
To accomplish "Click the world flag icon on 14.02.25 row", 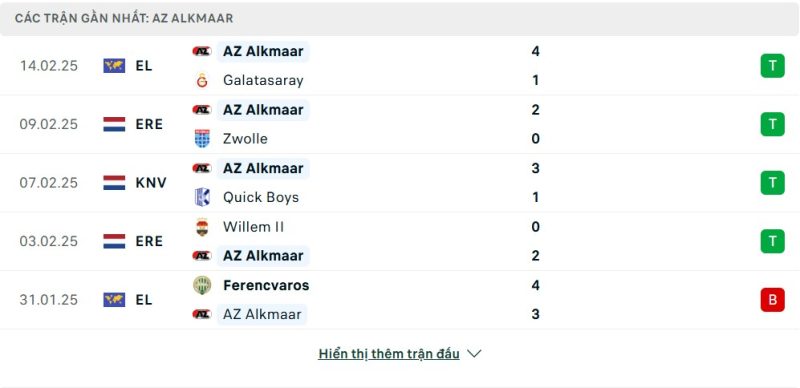I will pos(114,66).
